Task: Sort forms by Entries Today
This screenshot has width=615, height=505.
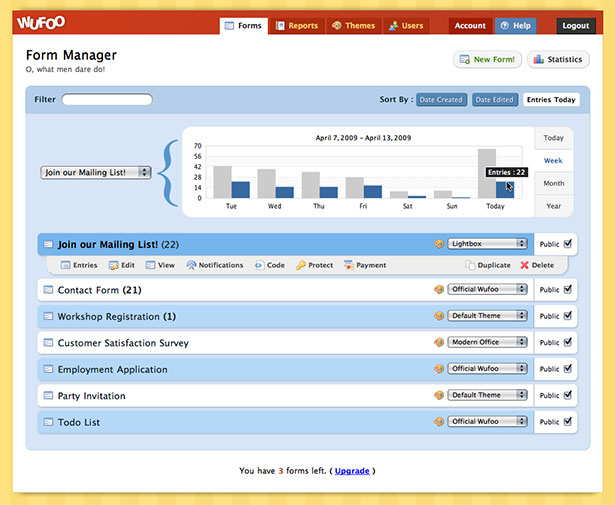Action: pos(551,100)
